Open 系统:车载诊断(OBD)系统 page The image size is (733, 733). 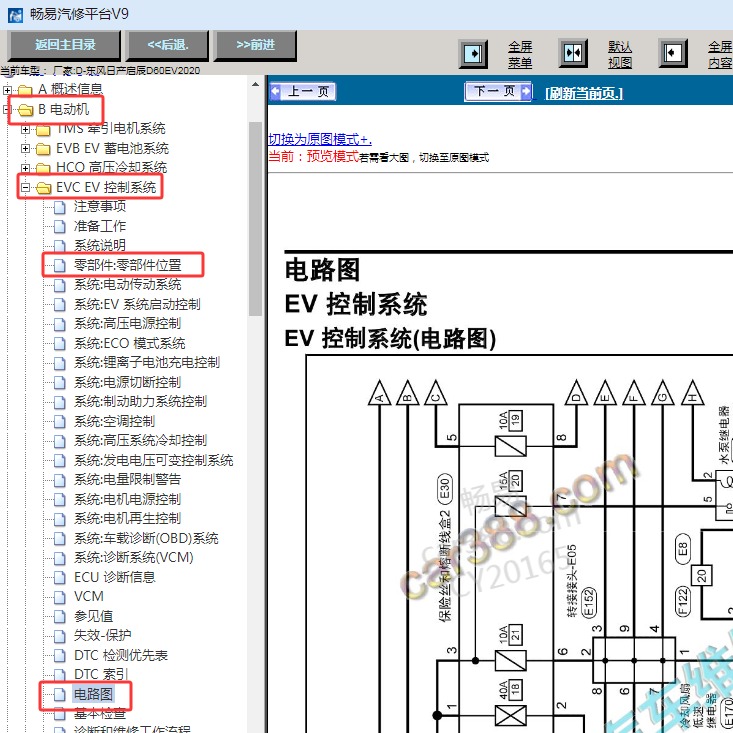pyautogui.click(x=146, y=539)
